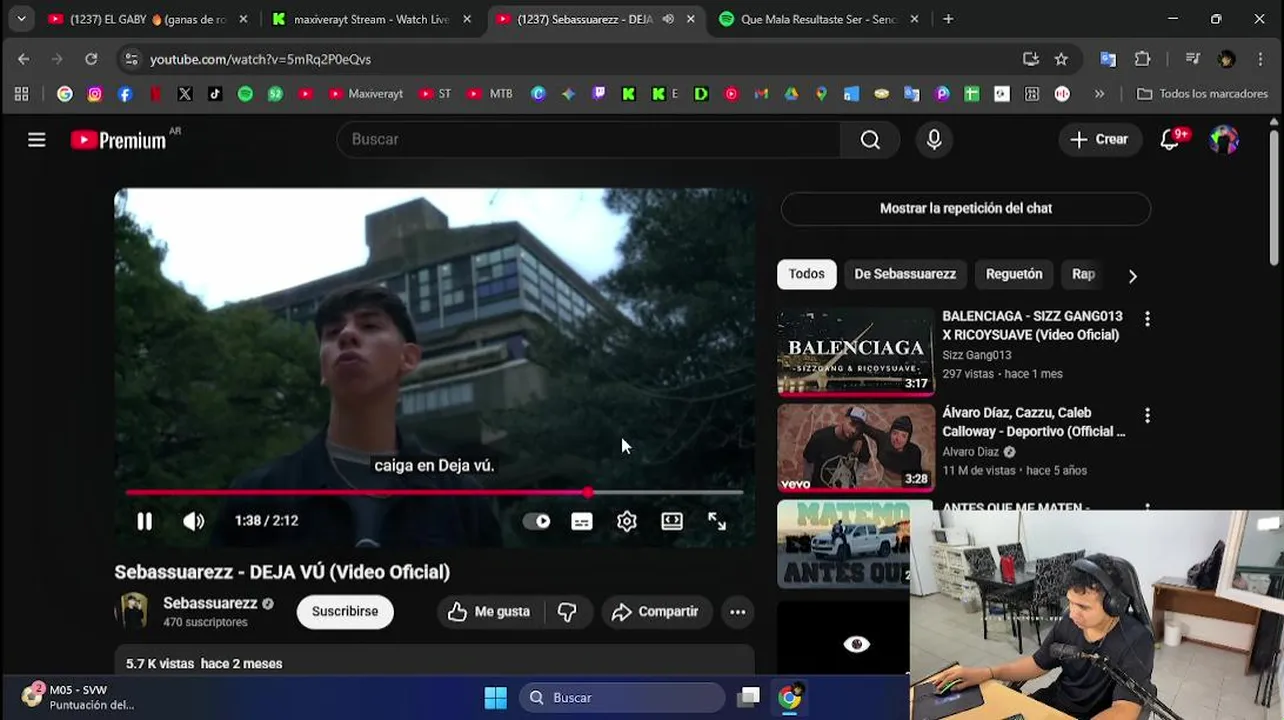The image size is (1284, 720).
Task: Open the MTB bookmark
Action: (x=491, y=94)
